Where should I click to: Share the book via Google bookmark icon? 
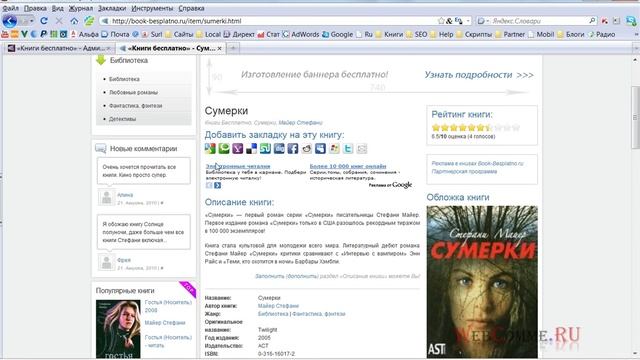tap(210, 149)
